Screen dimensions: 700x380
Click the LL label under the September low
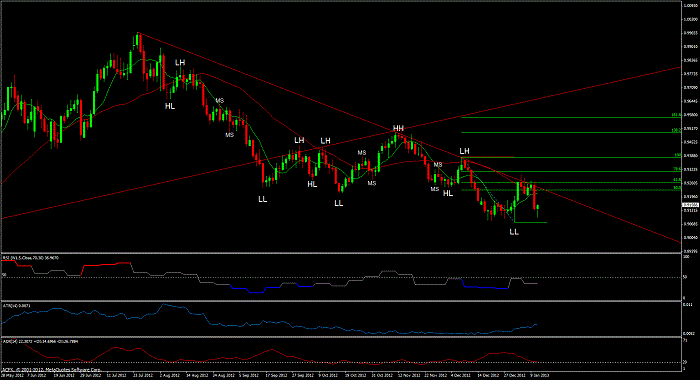coord(262,199)
